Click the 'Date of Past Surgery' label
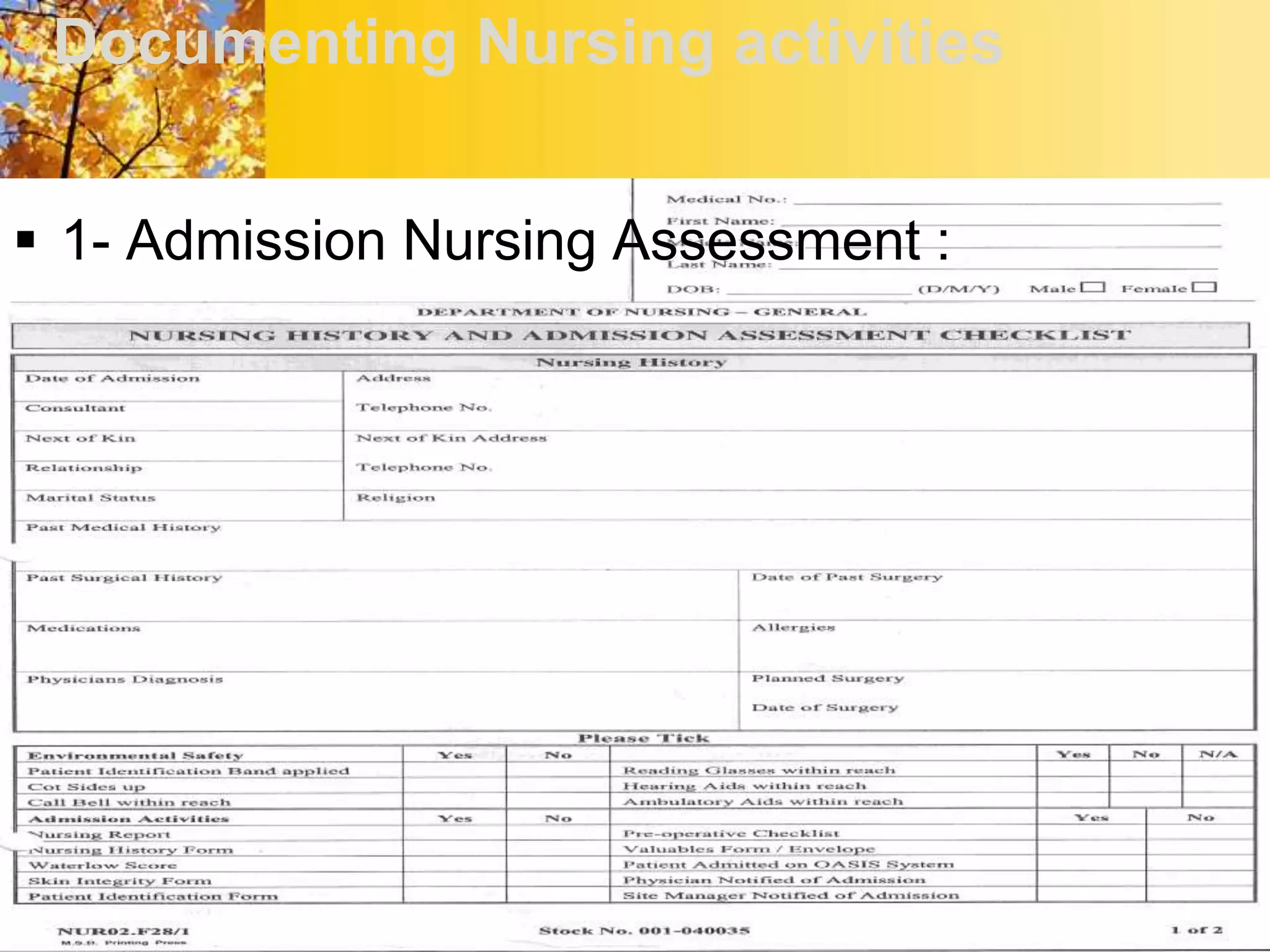Screen dimensions: 1270x952 point(847,577)
